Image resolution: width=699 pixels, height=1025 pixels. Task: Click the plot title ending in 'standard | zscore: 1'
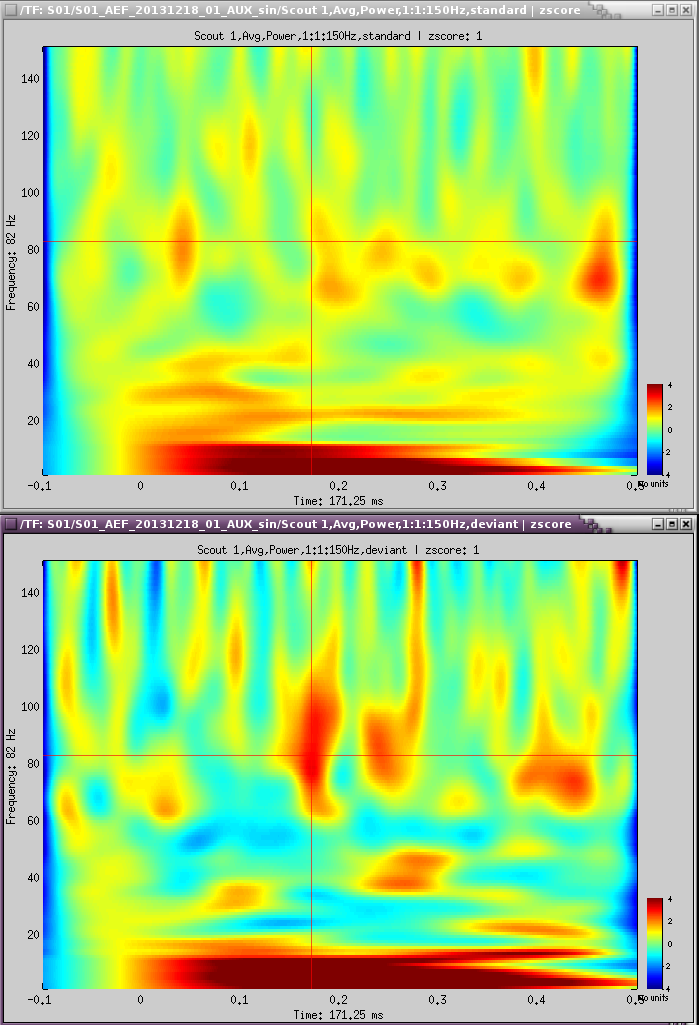[339, 36]
